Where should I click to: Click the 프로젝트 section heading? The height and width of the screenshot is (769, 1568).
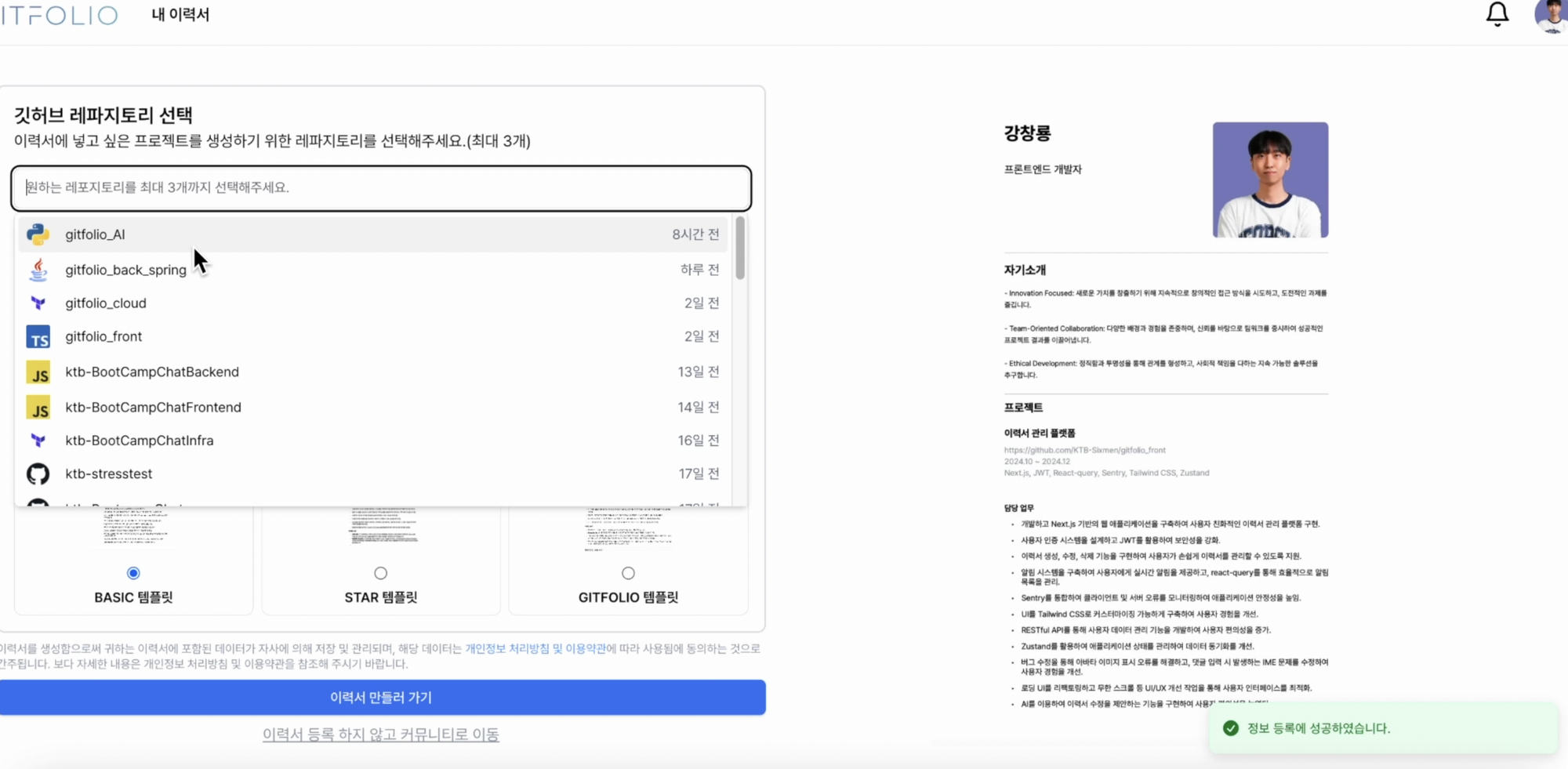[1023, 408]
